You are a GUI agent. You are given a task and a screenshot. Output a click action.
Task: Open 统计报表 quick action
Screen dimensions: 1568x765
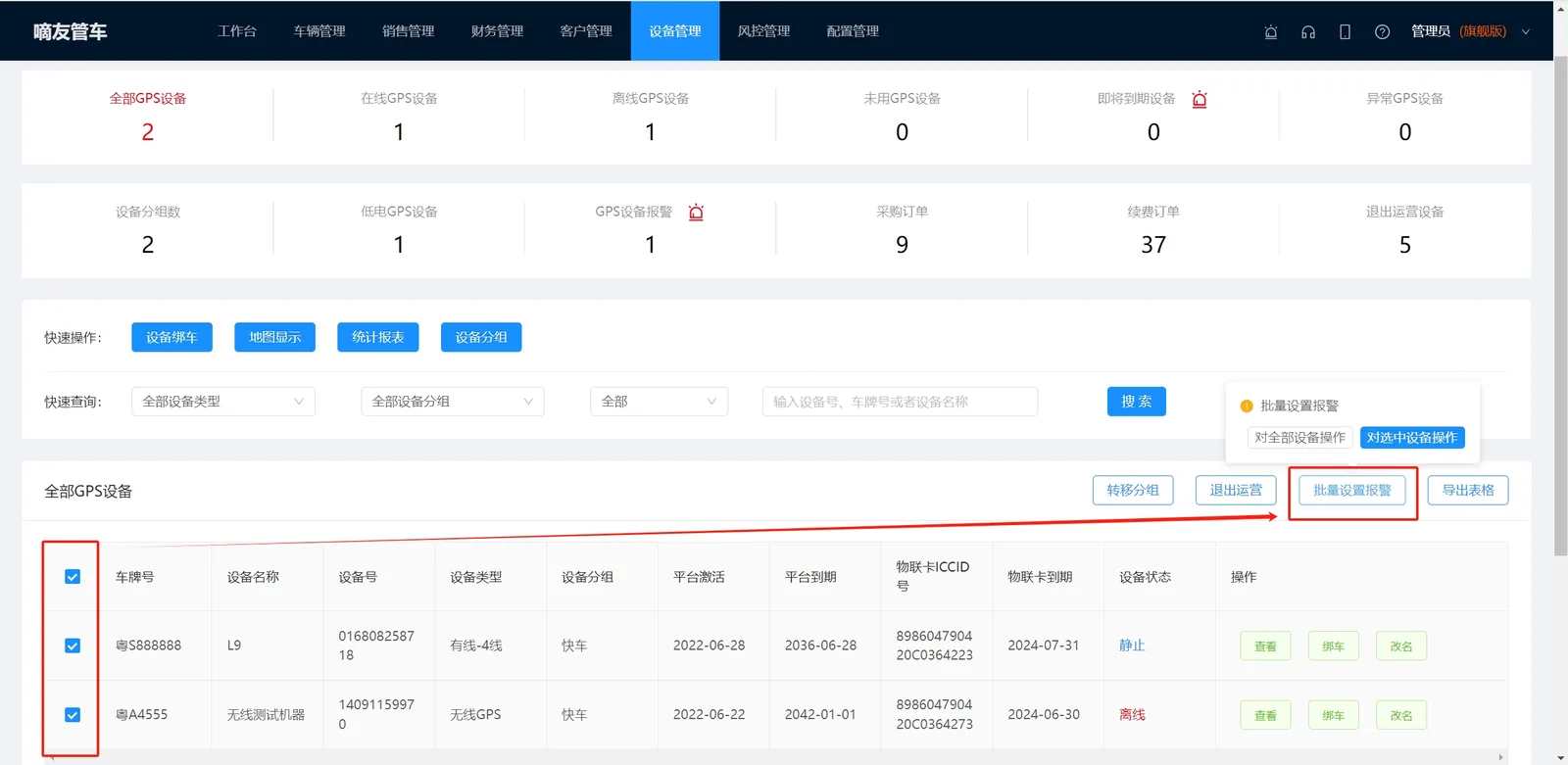point(378,337)
